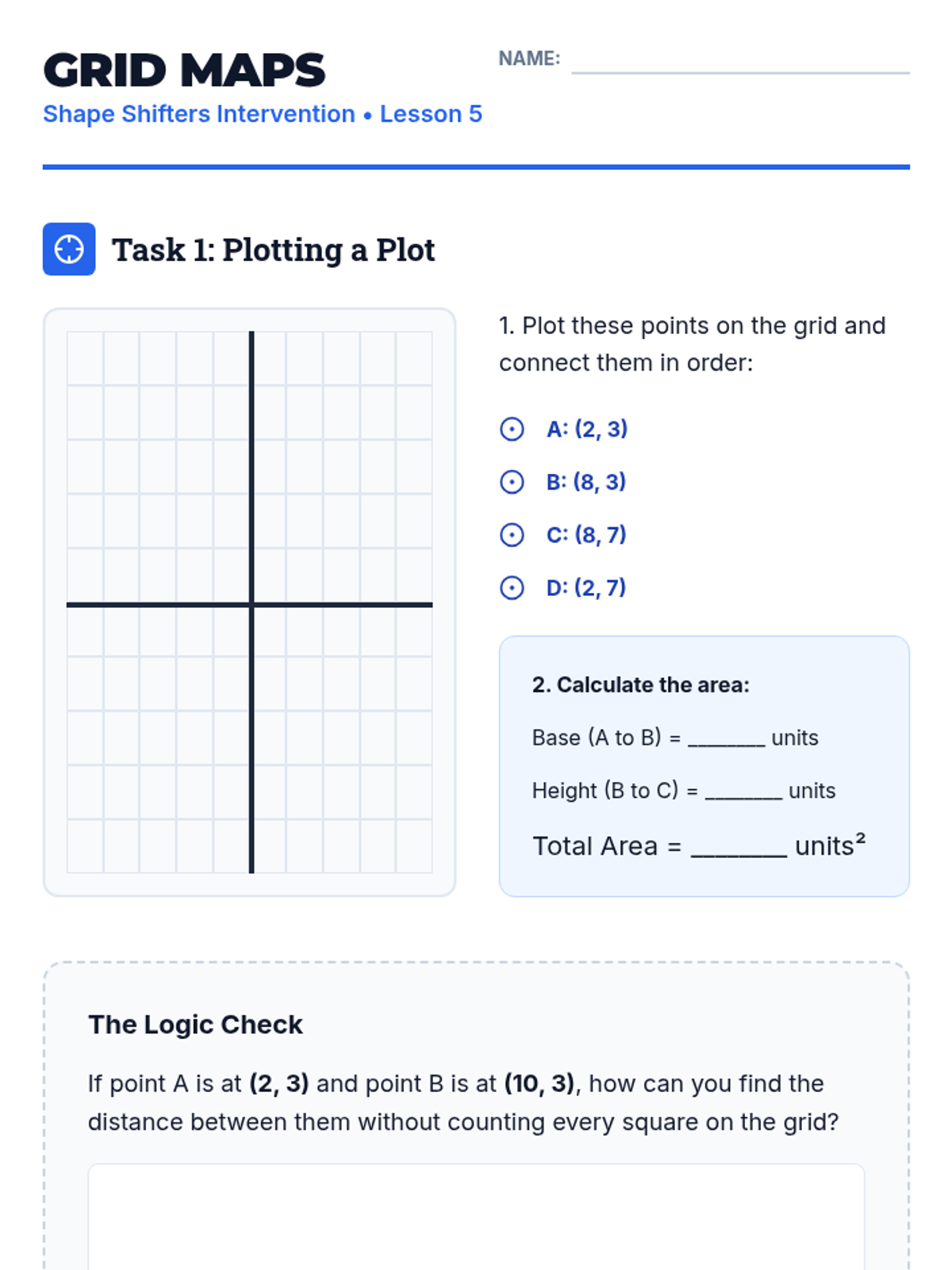
Task: Click the target icon beside point A
Action: pyautogui.click(x=512, y=429)
